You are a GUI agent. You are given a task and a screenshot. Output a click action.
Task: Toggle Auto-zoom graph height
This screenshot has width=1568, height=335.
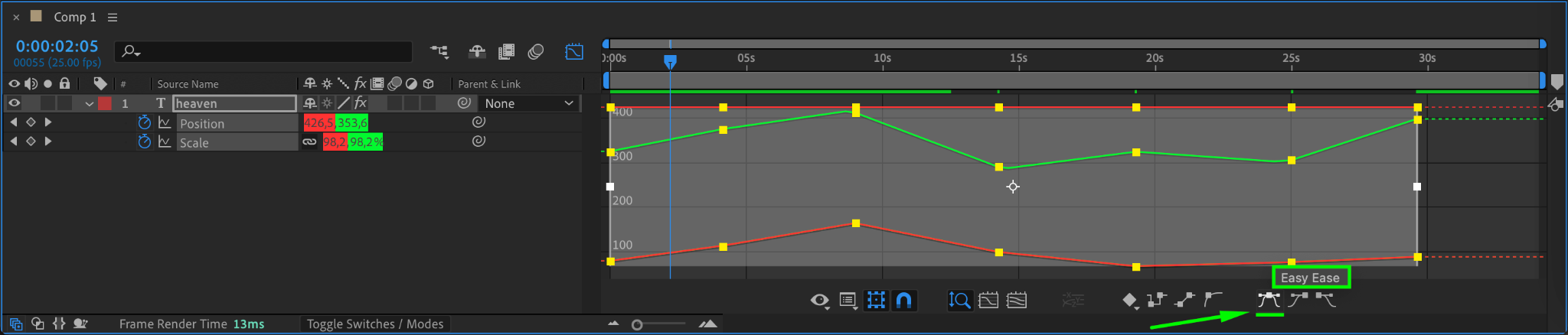pyautogui.click(x=959, y=301)
